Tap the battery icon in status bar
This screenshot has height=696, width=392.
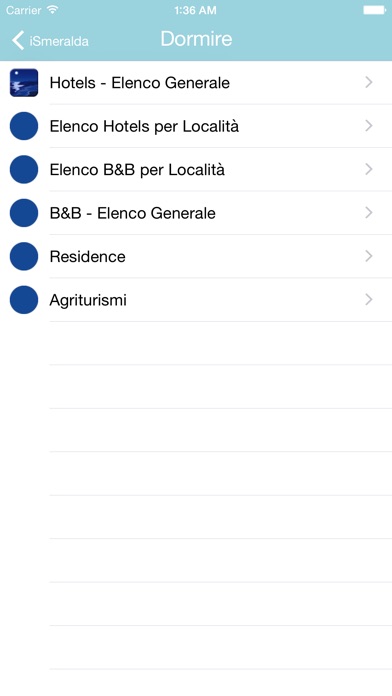[375, 10]
